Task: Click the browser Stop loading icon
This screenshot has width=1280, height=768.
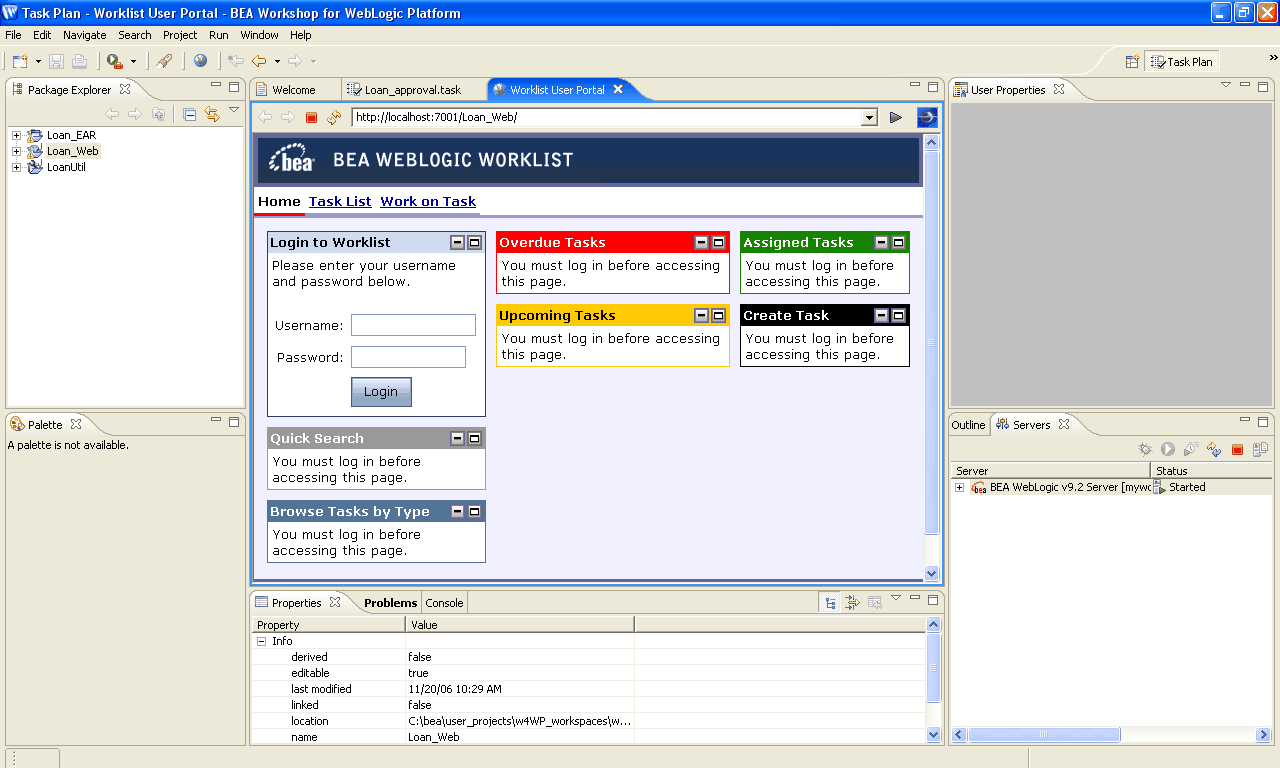Action: click(311, 118)
